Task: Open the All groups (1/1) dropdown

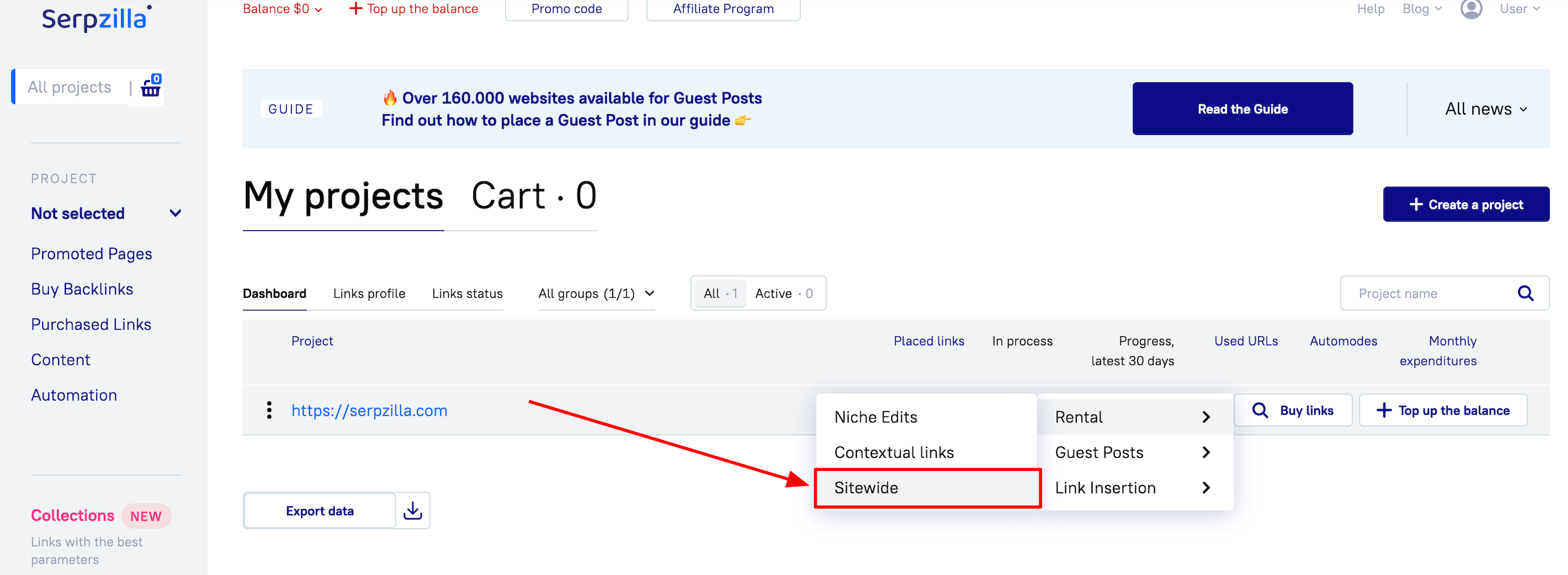Action: point(596,293)
